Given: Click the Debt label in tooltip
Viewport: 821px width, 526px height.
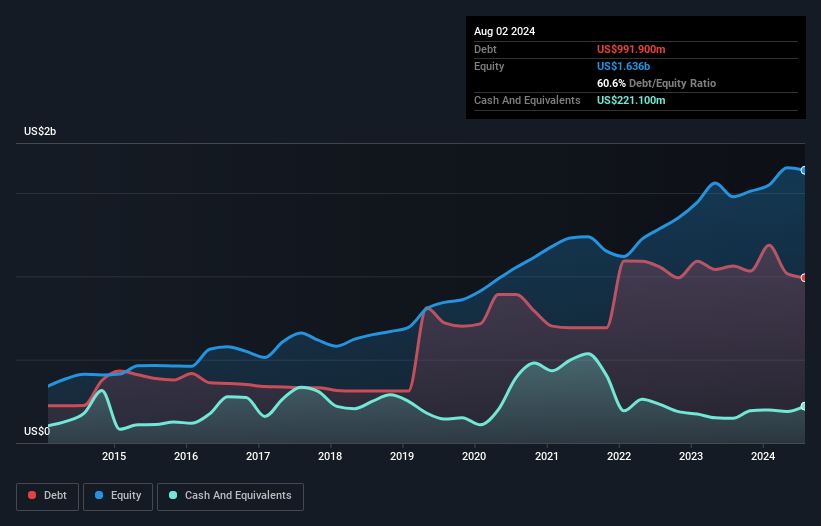Looking at the screenshot, I should pos(485,49).
